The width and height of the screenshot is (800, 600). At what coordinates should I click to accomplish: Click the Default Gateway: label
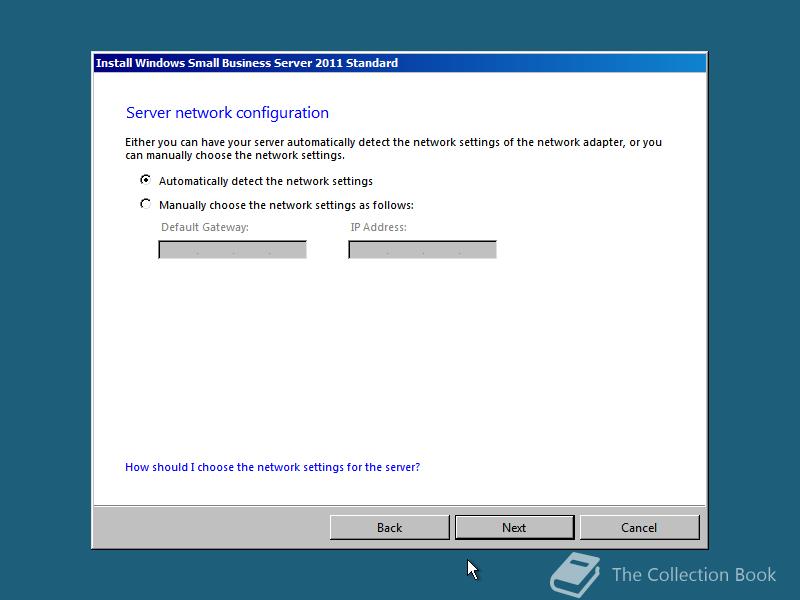click(205, 228)
